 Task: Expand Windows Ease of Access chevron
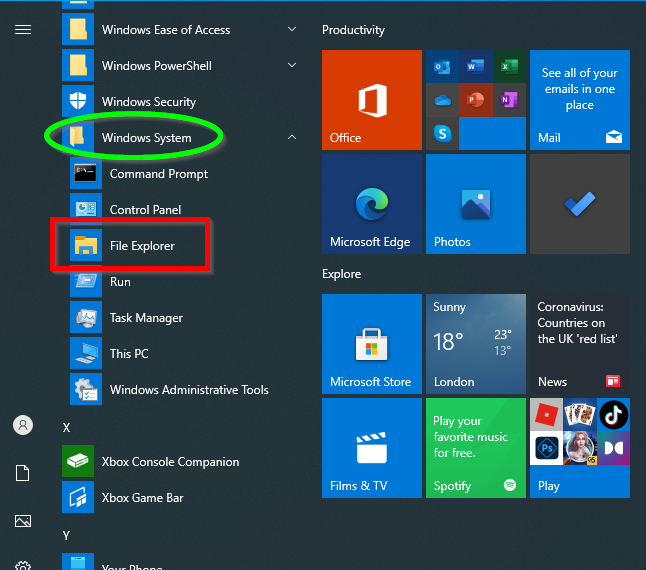[292, 29]
